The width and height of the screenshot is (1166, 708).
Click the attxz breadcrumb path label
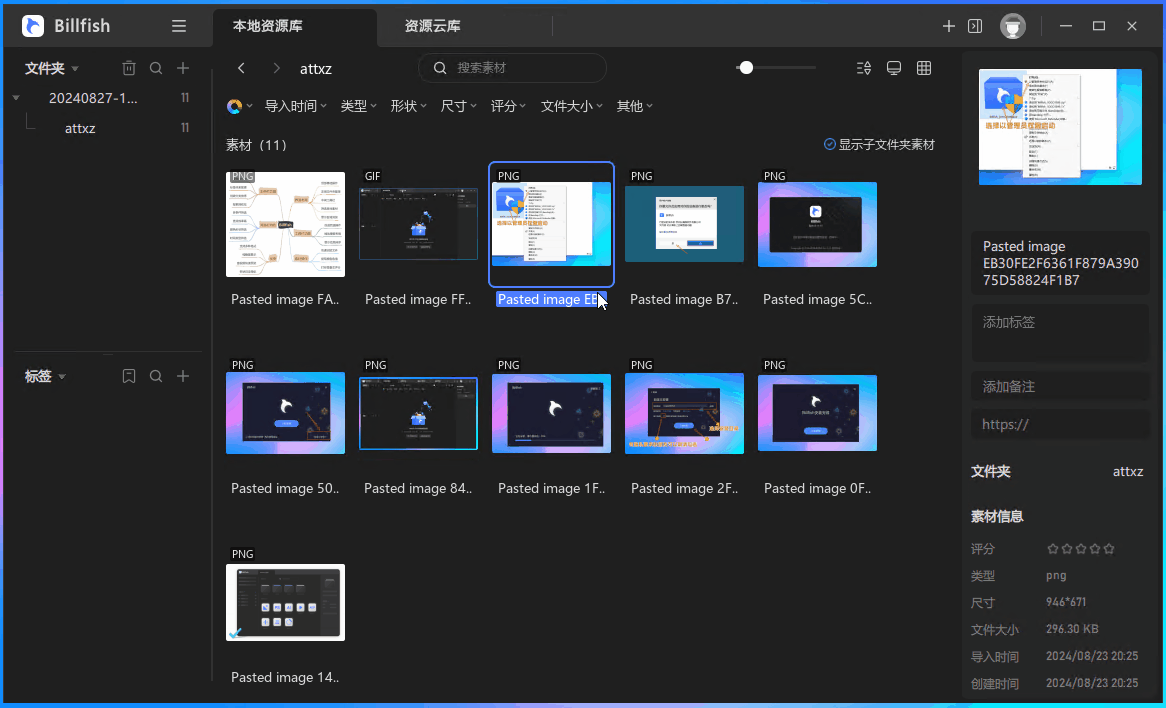click(x=316, y=68)
